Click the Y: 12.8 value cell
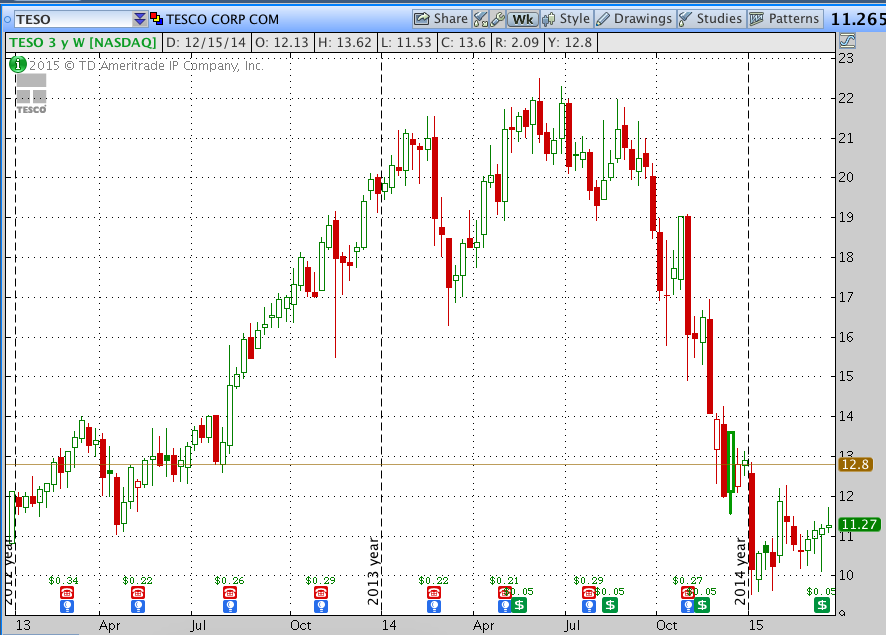The height and width of the screenshot is (635, 886). point(570,42)
